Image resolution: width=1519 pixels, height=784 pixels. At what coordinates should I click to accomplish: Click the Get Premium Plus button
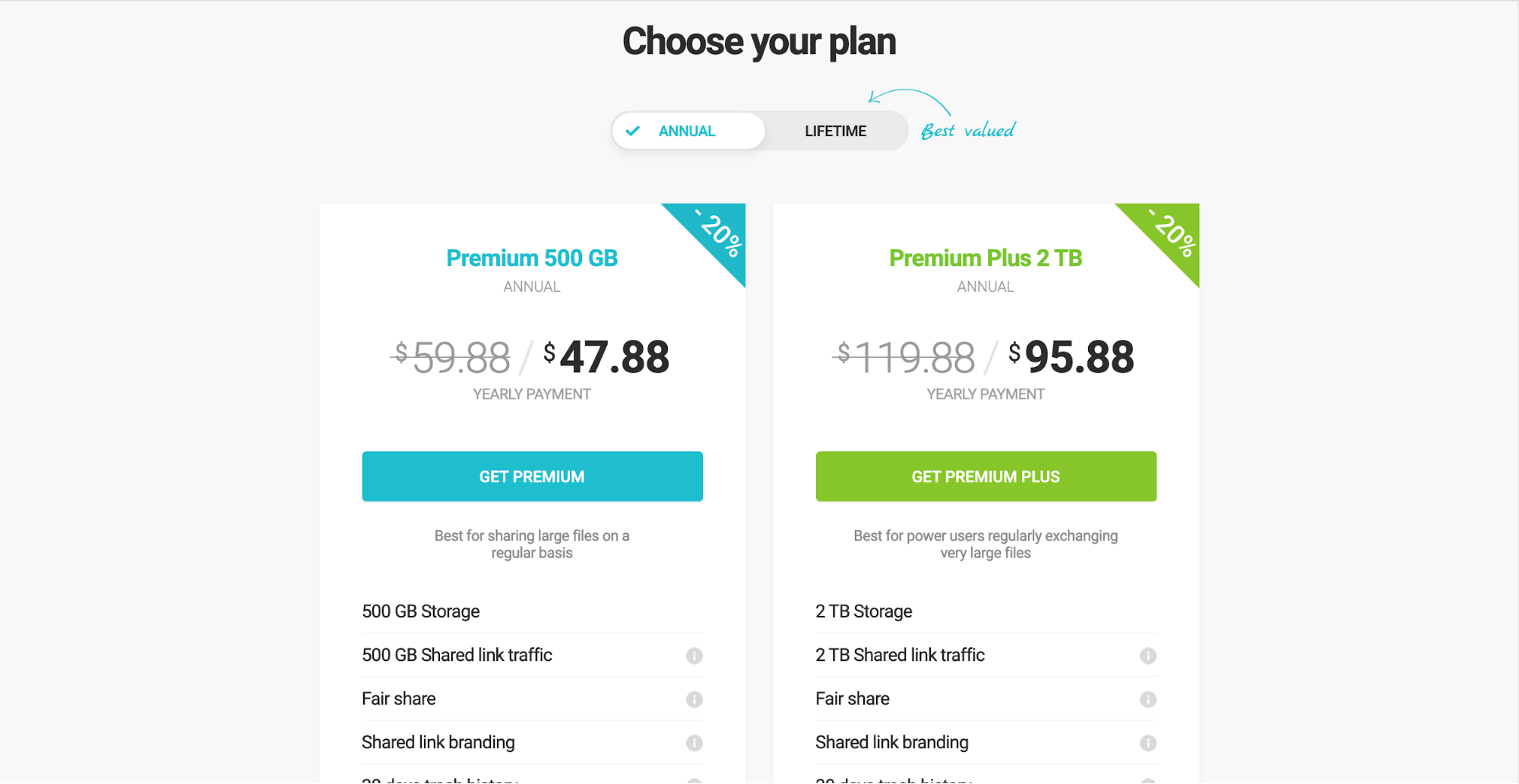(x=986, y=476)
